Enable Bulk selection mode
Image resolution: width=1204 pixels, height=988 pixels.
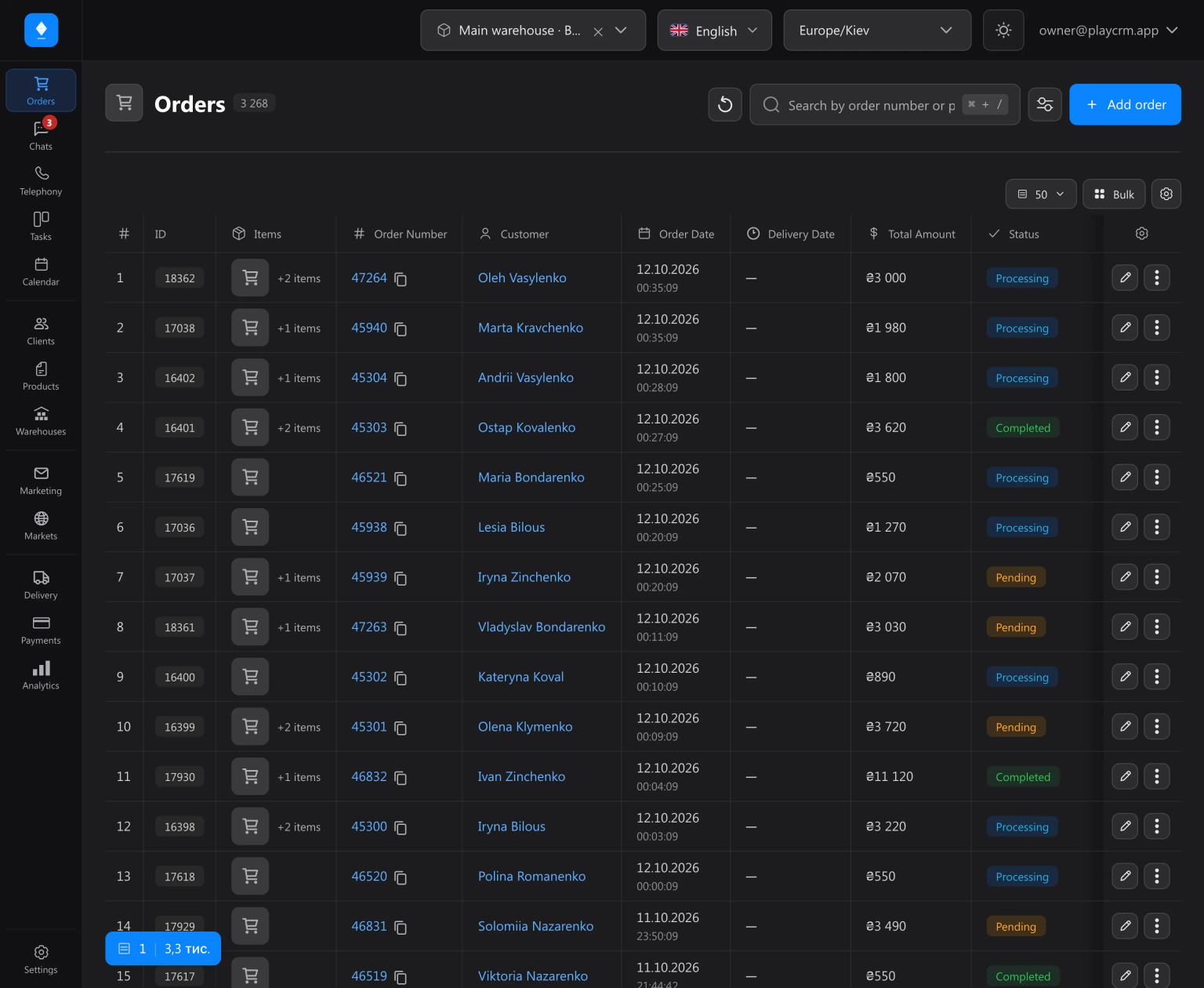pos(1114,194)
